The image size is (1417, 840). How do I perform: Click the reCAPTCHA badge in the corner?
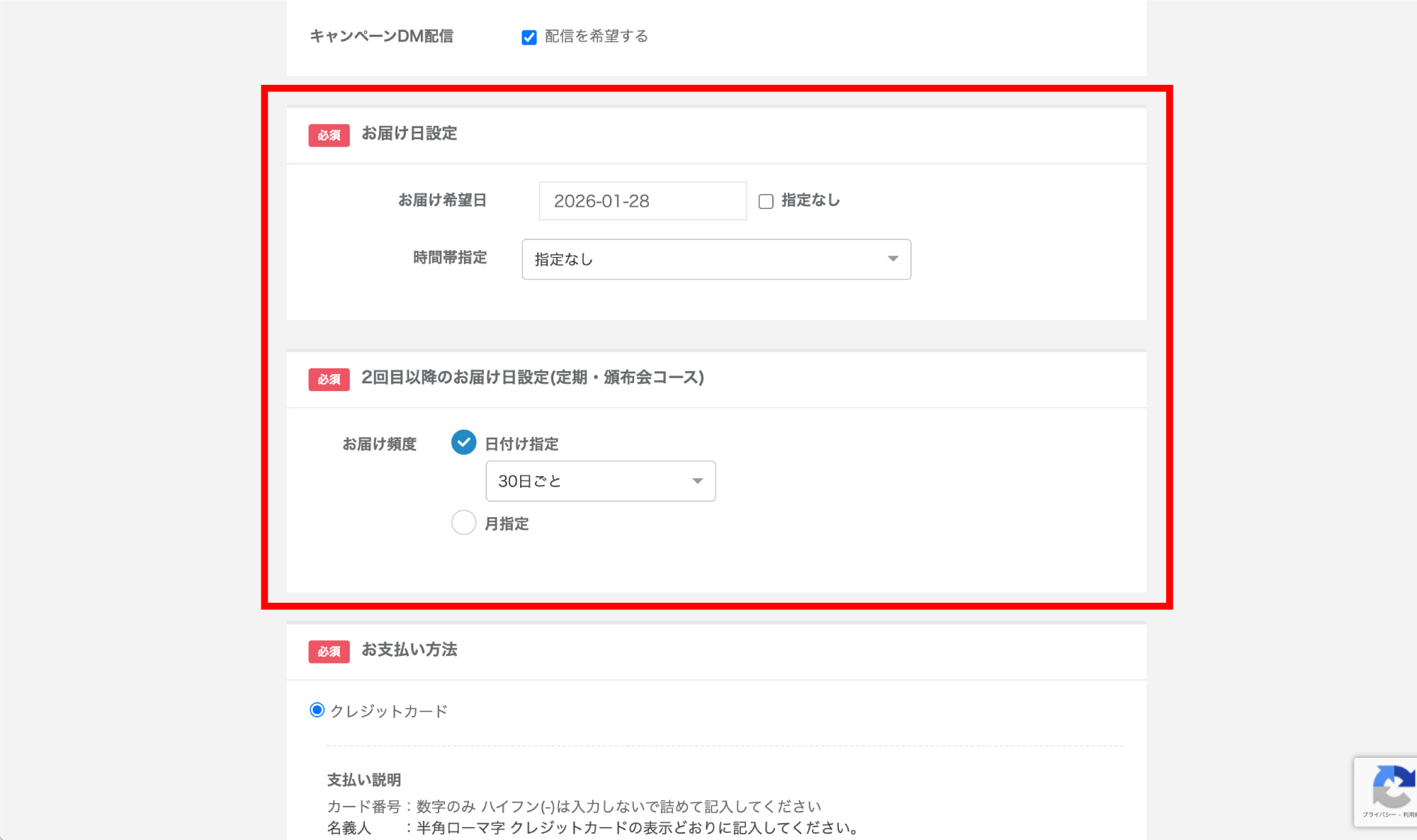[x=1393, y=788]
